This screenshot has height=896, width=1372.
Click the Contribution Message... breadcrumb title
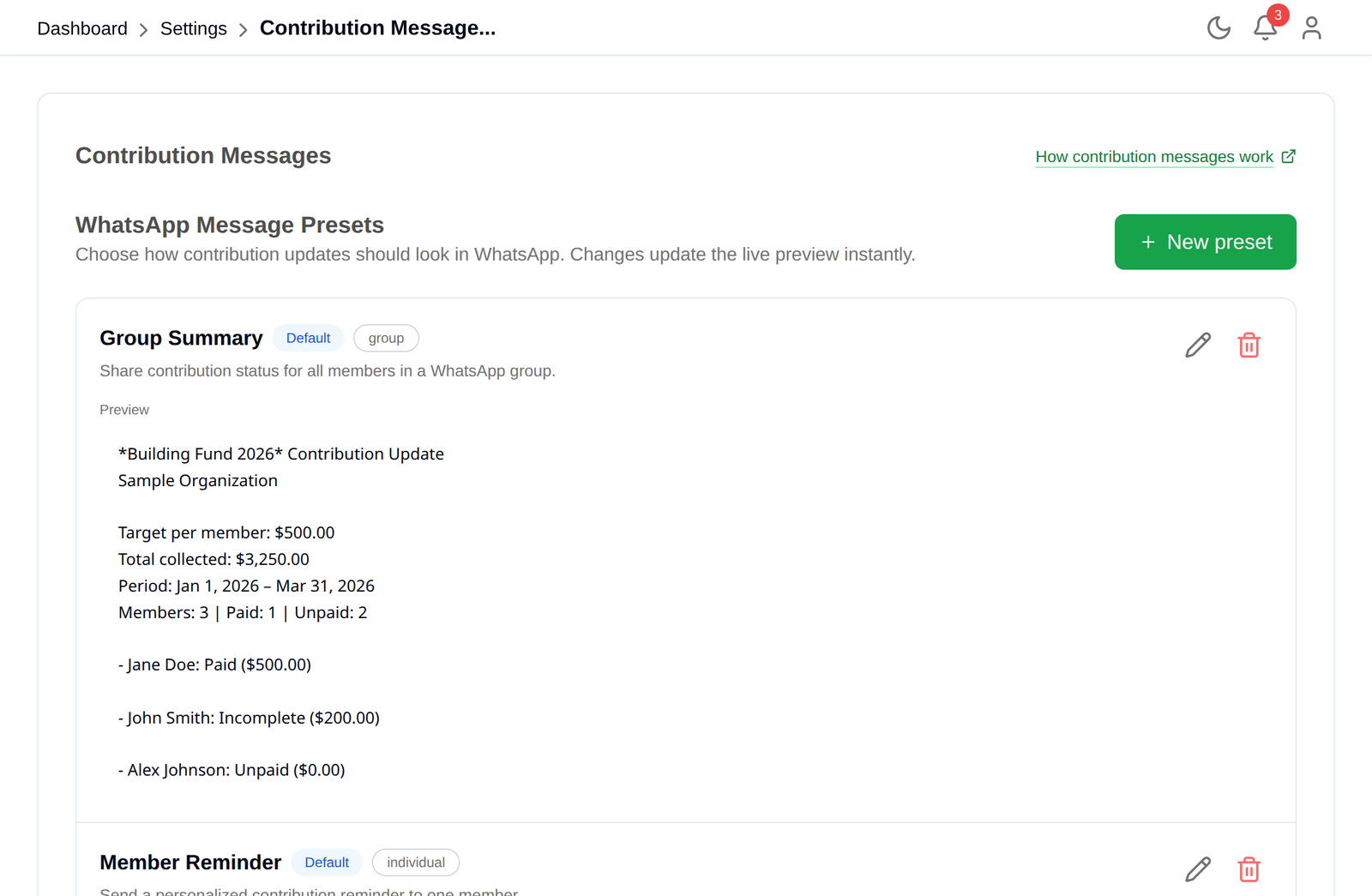coord(377,28)
